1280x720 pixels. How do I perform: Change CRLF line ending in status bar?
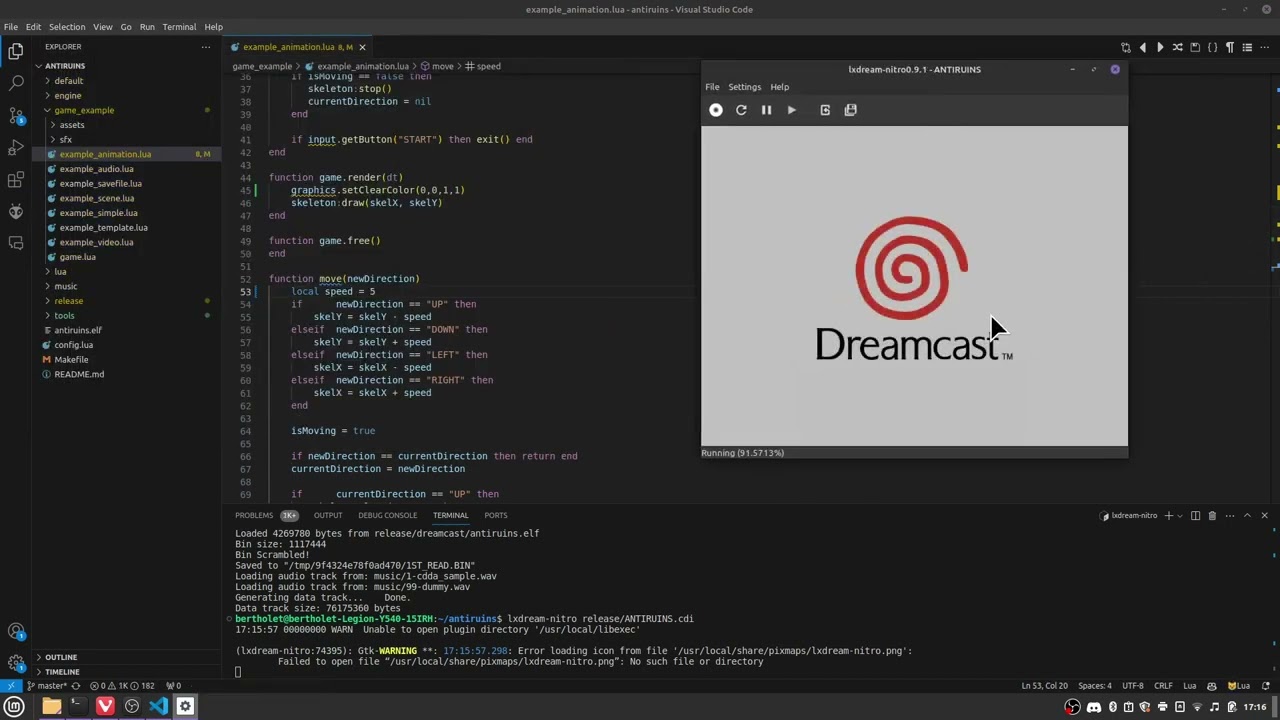1163,686
